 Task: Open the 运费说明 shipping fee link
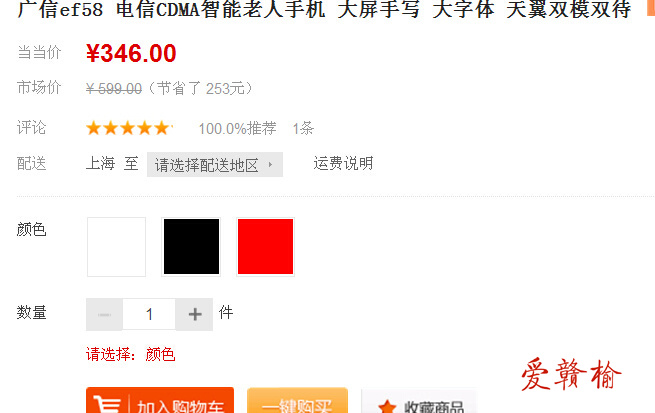coord(343,163)
